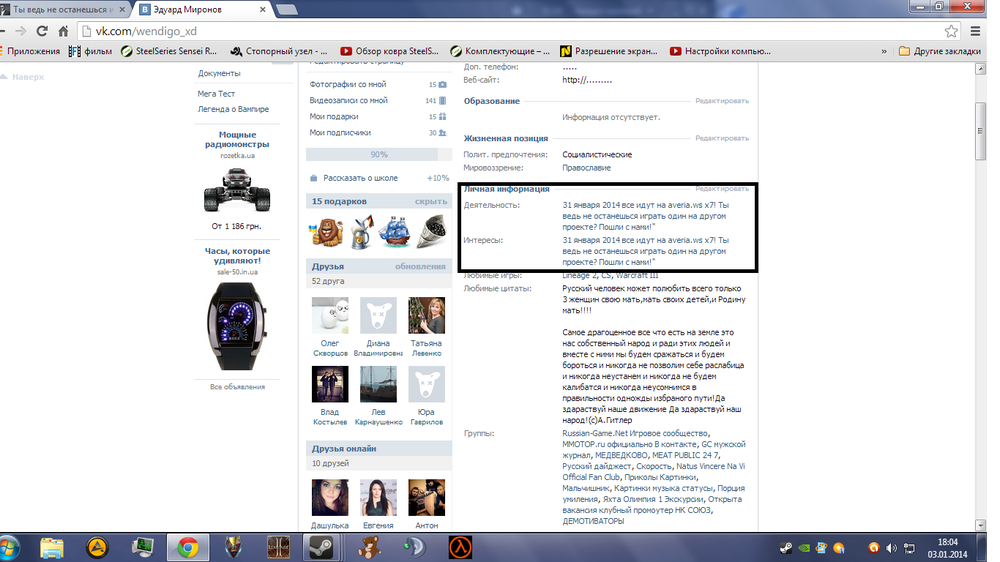Open friend Татьяна Левенко's avatar

[x=426, y=315]
